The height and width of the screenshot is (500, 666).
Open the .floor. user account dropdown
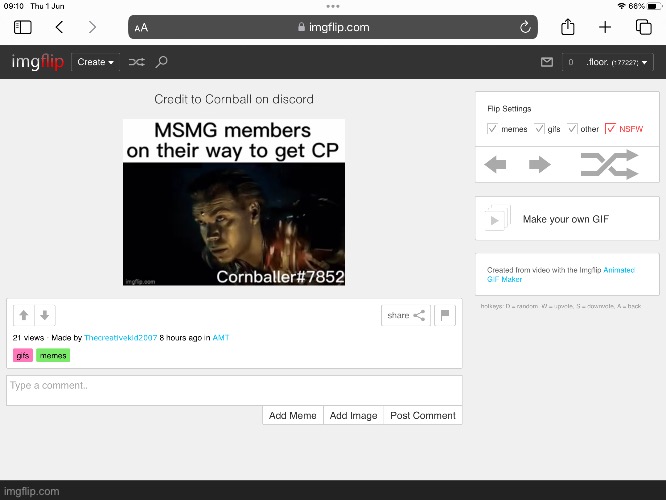(x=616, y=62)
